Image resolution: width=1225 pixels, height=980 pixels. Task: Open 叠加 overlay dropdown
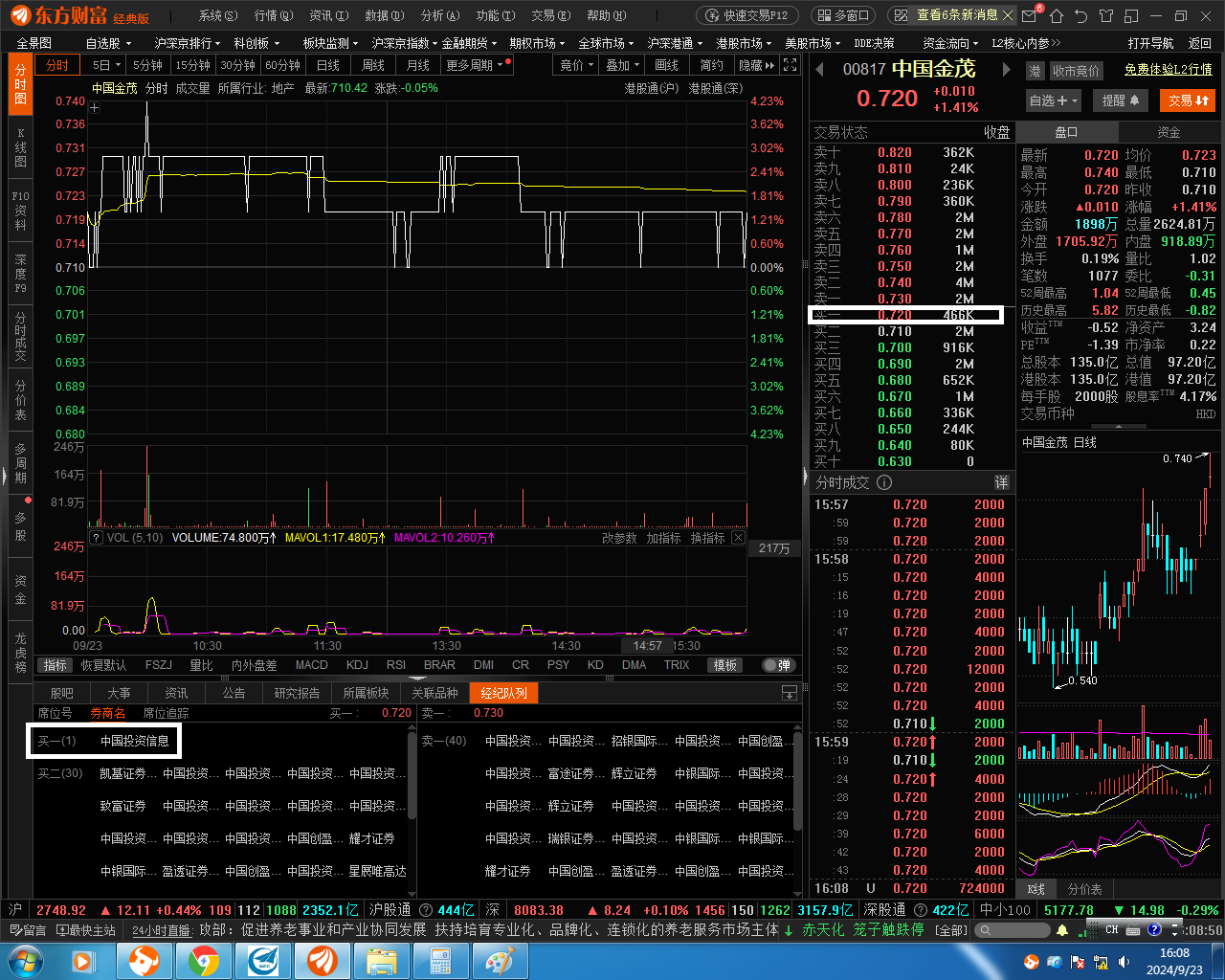[x=622, y=65]
